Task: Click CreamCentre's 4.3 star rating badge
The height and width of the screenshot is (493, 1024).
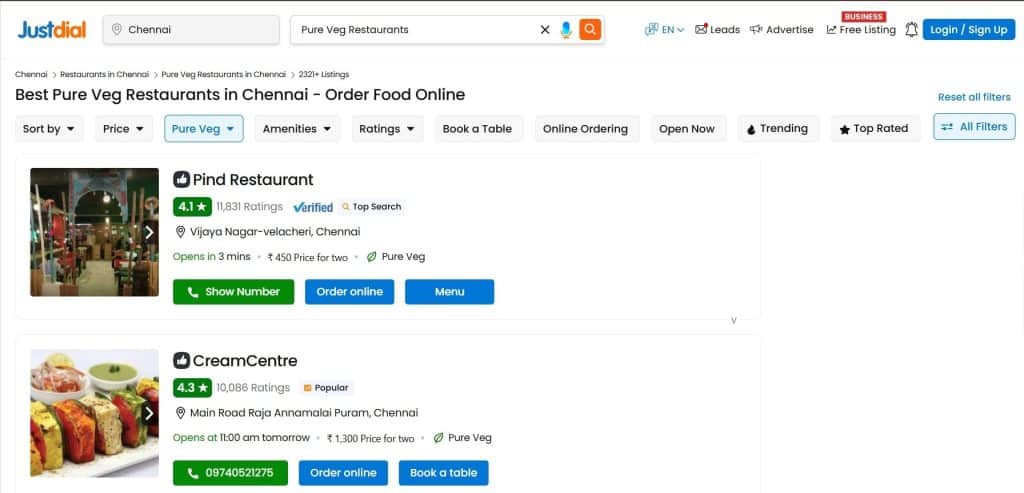Action: [192, 388]
